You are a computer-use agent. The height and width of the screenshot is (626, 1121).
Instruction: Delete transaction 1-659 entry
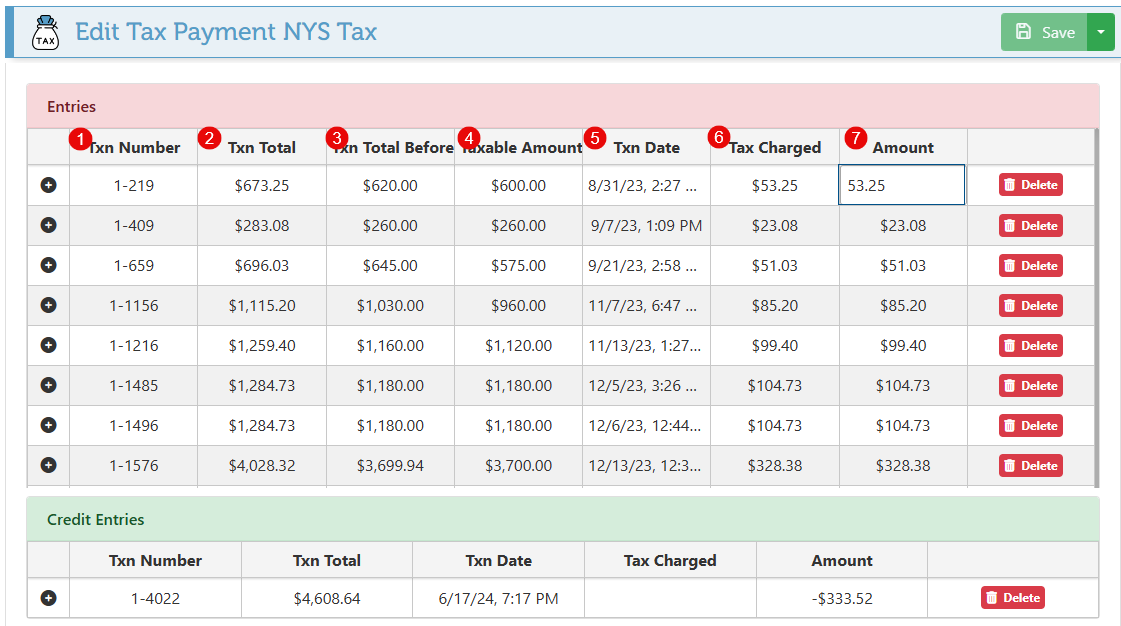point(1030,266)
